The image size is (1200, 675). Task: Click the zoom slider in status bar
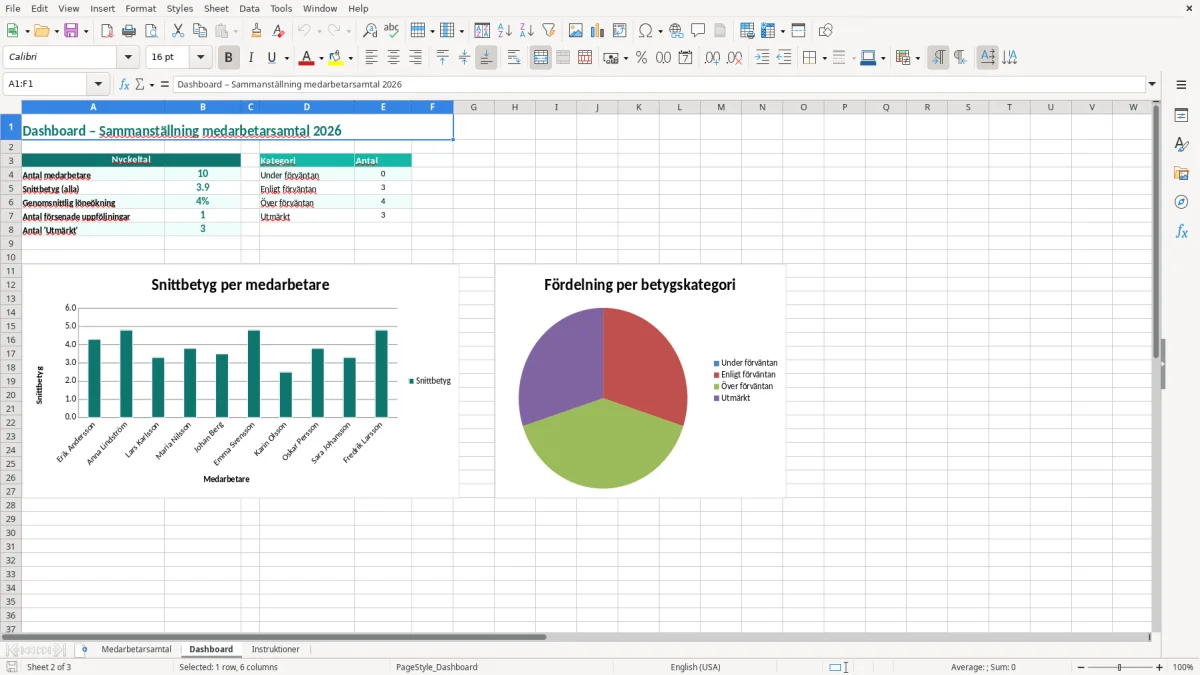pyautogui.click(x=1119, y=667)
